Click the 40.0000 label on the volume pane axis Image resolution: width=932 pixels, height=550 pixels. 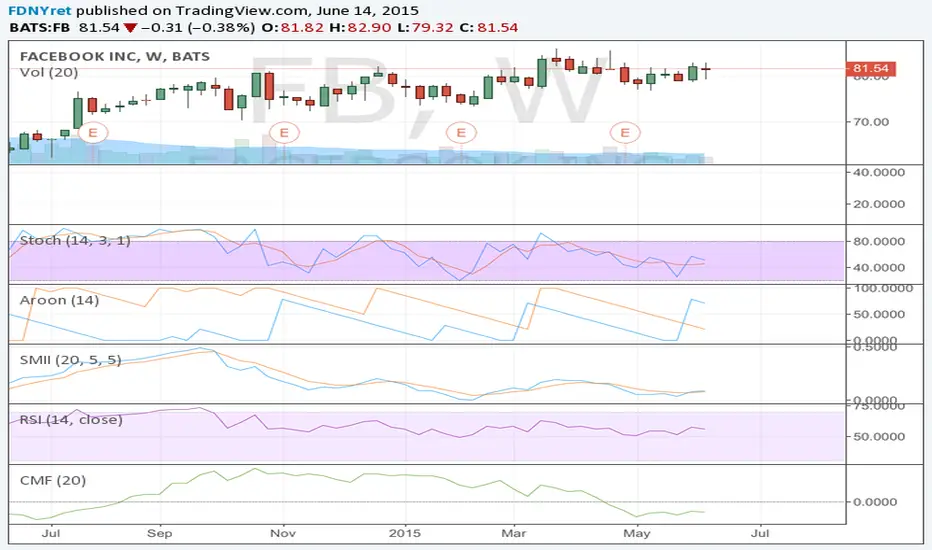(879, 172)
